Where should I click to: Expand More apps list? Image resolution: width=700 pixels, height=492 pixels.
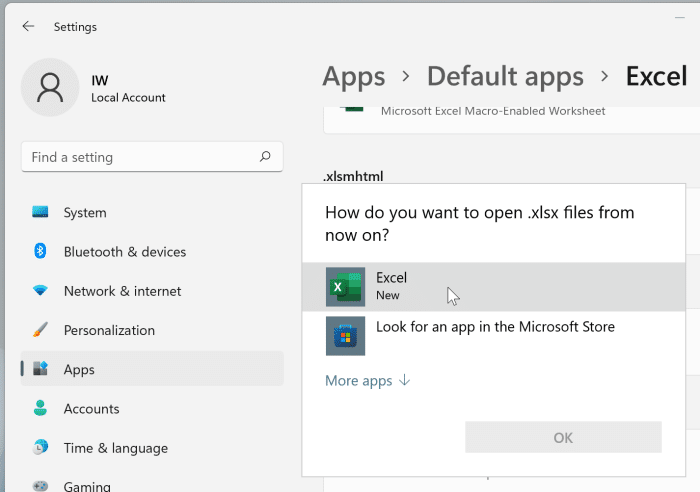[x=367, y=380]
